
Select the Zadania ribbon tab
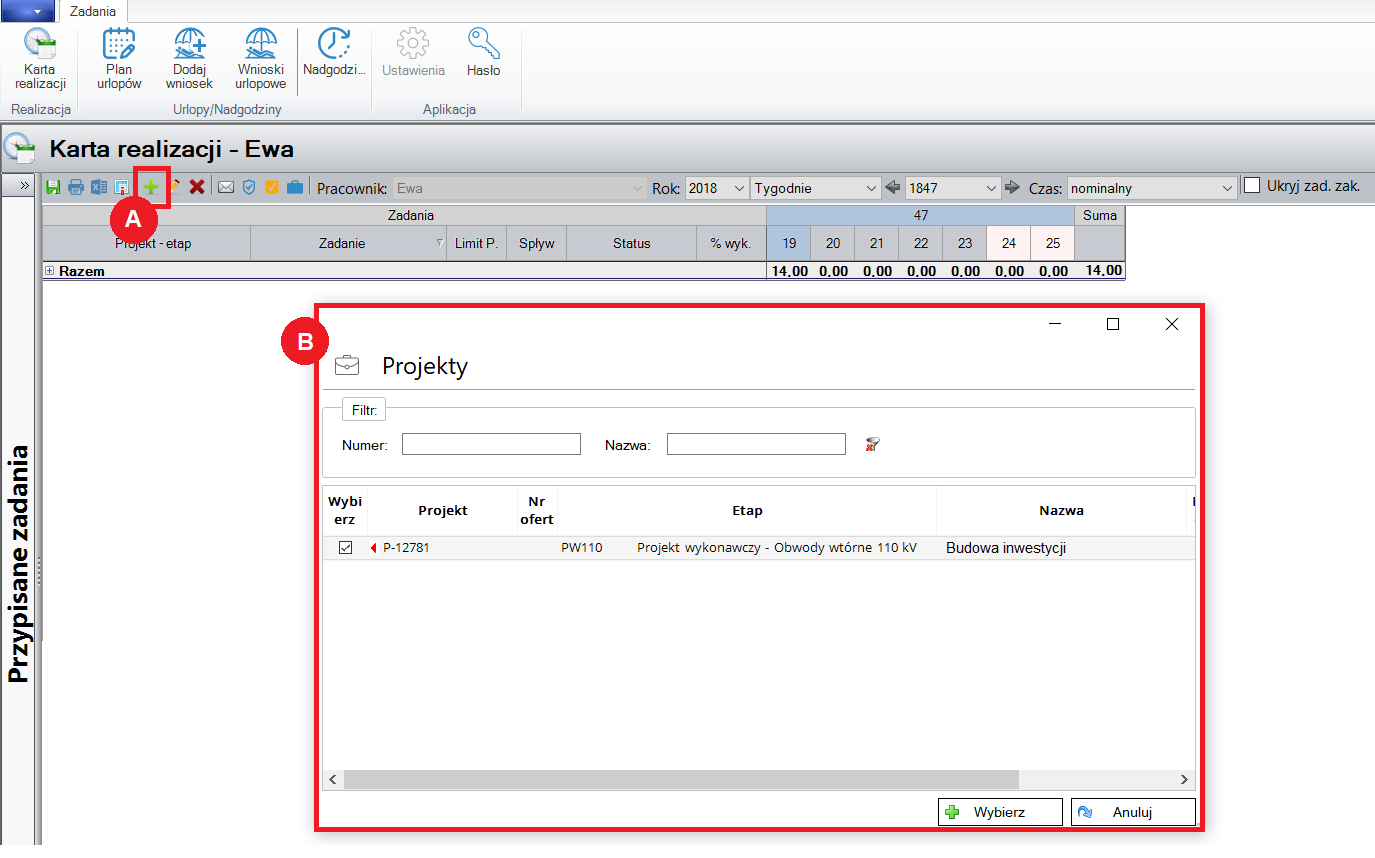click(x=92, y=11)
